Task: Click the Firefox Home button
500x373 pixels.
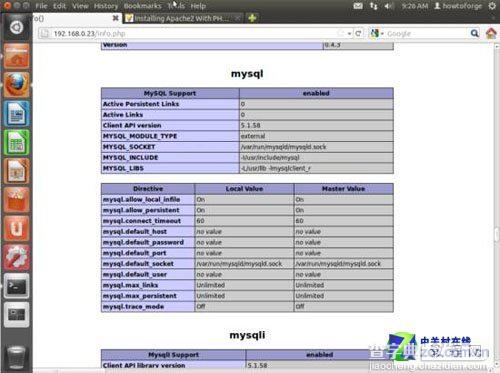Action: pos(491,33)
